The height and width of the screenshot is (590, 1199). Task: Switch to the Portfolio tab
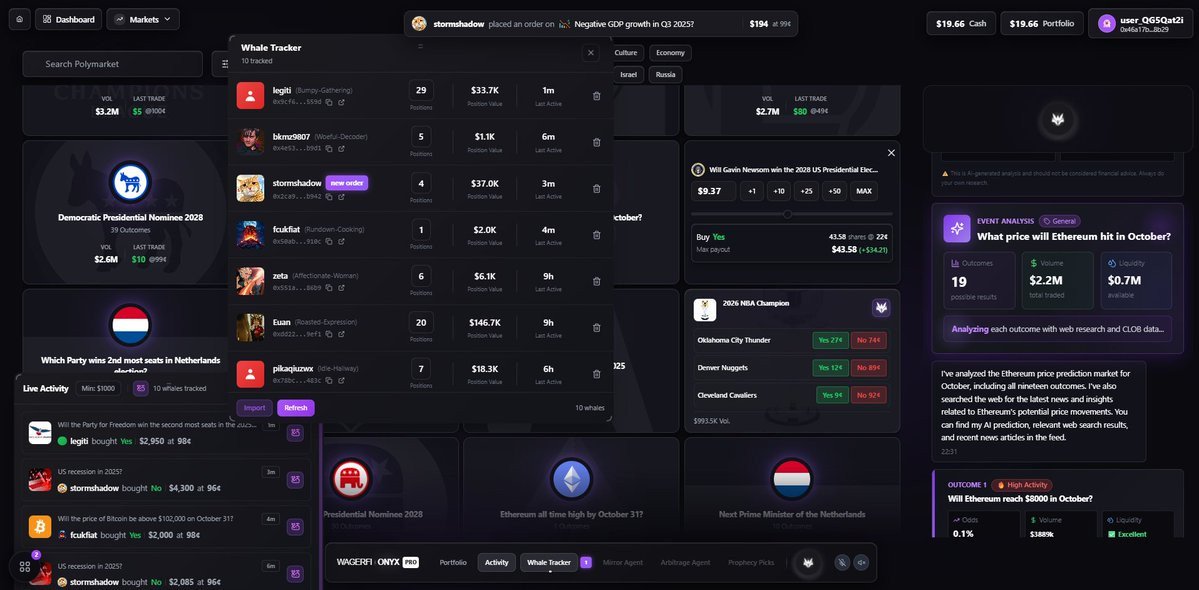tap(453, 562)
